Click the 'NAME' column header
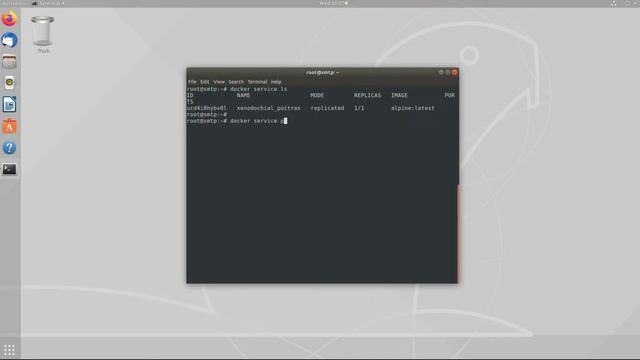Image resolution: width=640 pixels, height=360 pixels. [243, 96]
